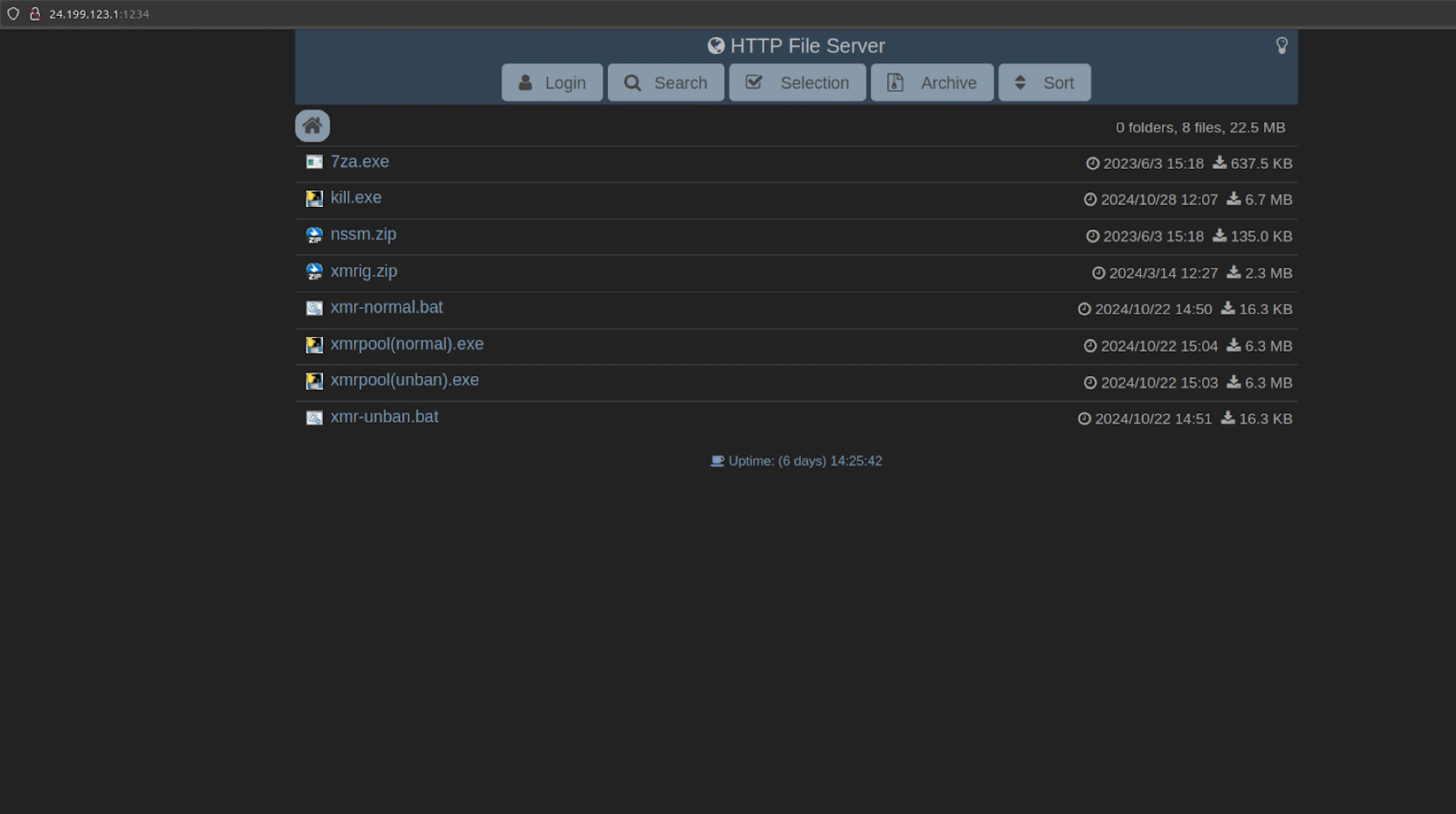
Task: Click the 2024/10/22 14:50 timestamp
Action: pos(1153,309)
